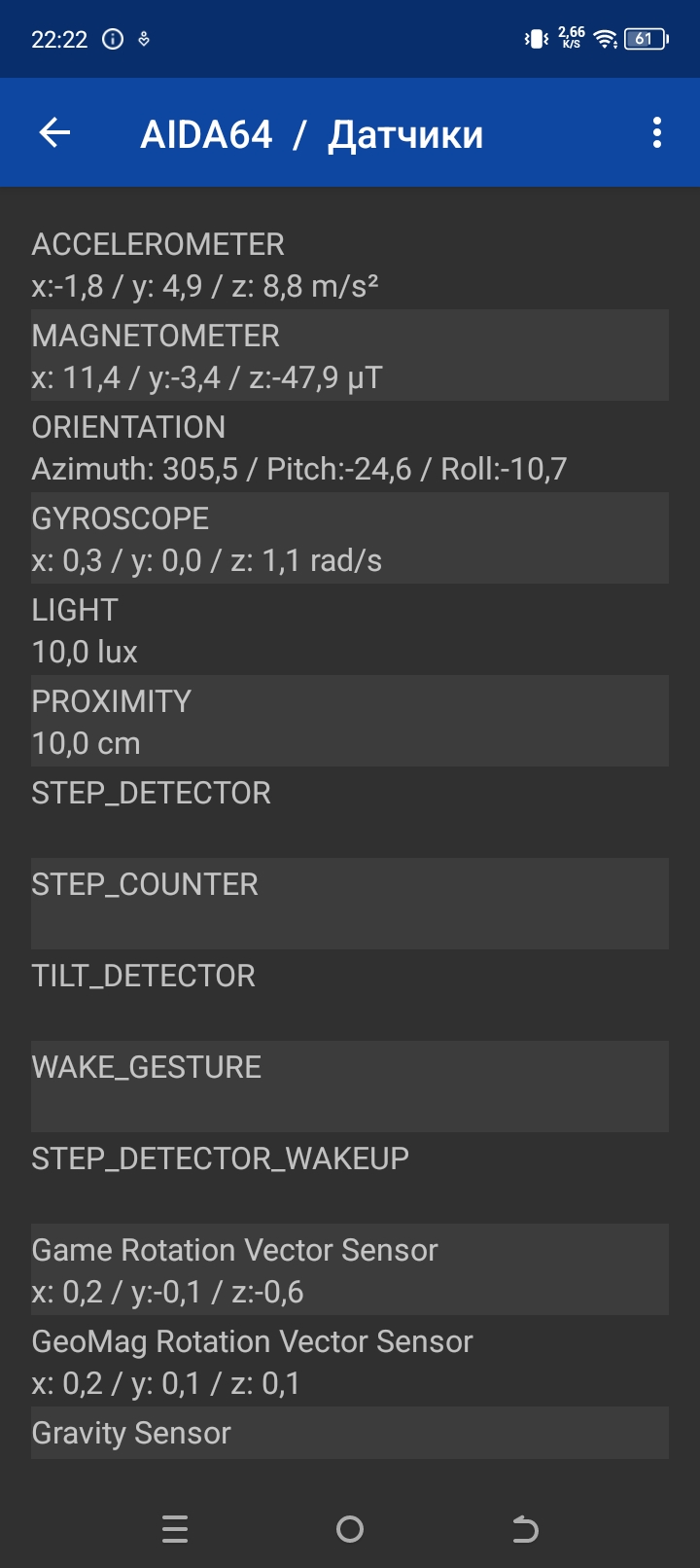
Task: Select the STEP_COUNTER row
Action: 349,903
